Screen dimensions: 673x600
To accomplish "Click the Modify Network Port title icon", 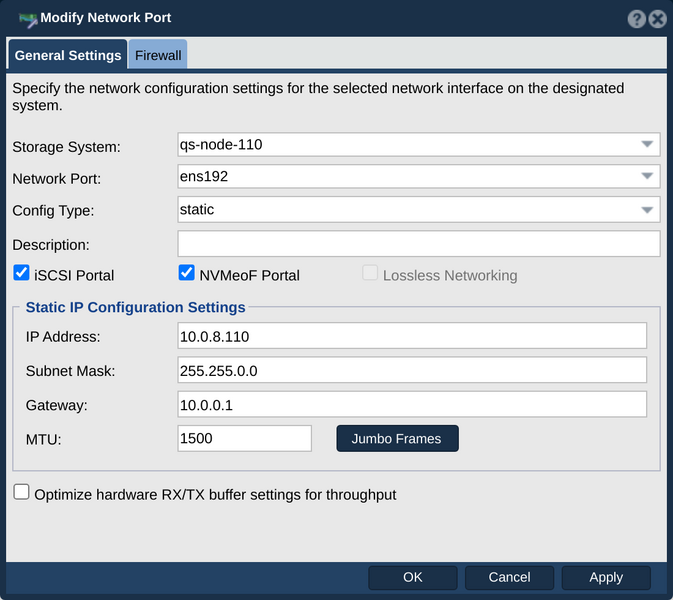I will pyautogui.click(x=28, y=19).
